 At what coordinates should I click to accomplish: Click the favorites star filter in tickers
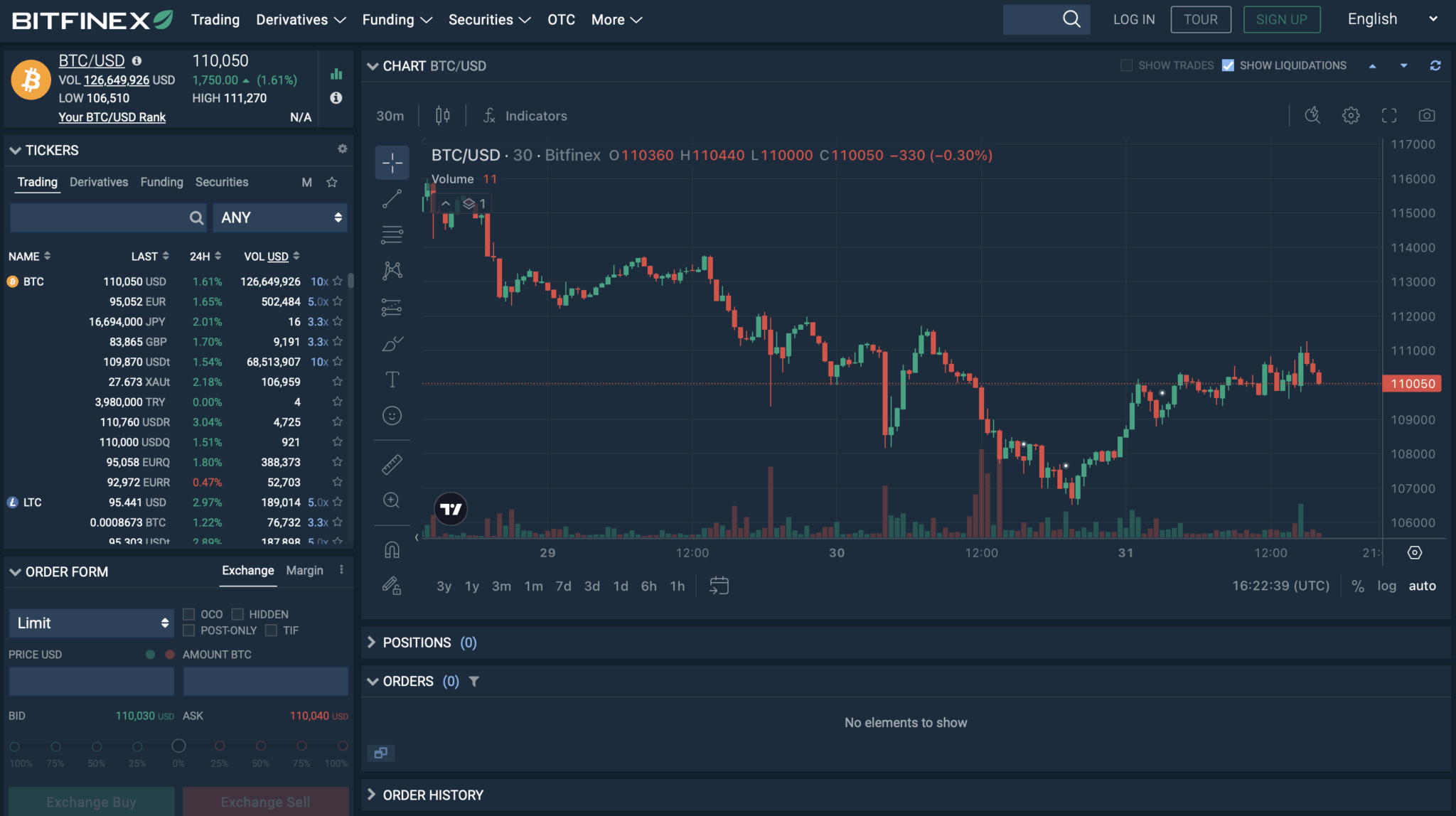(x=332, y=182)
